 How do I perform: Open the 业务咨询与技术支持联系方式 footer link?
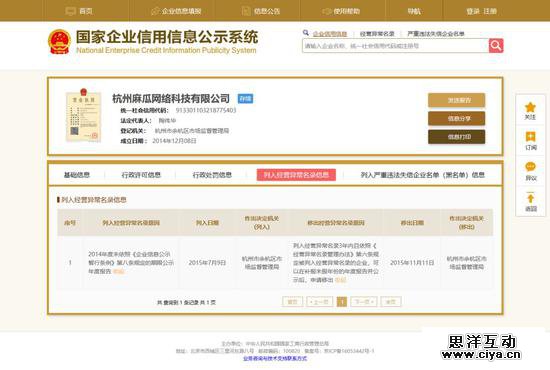pos(275,358)
